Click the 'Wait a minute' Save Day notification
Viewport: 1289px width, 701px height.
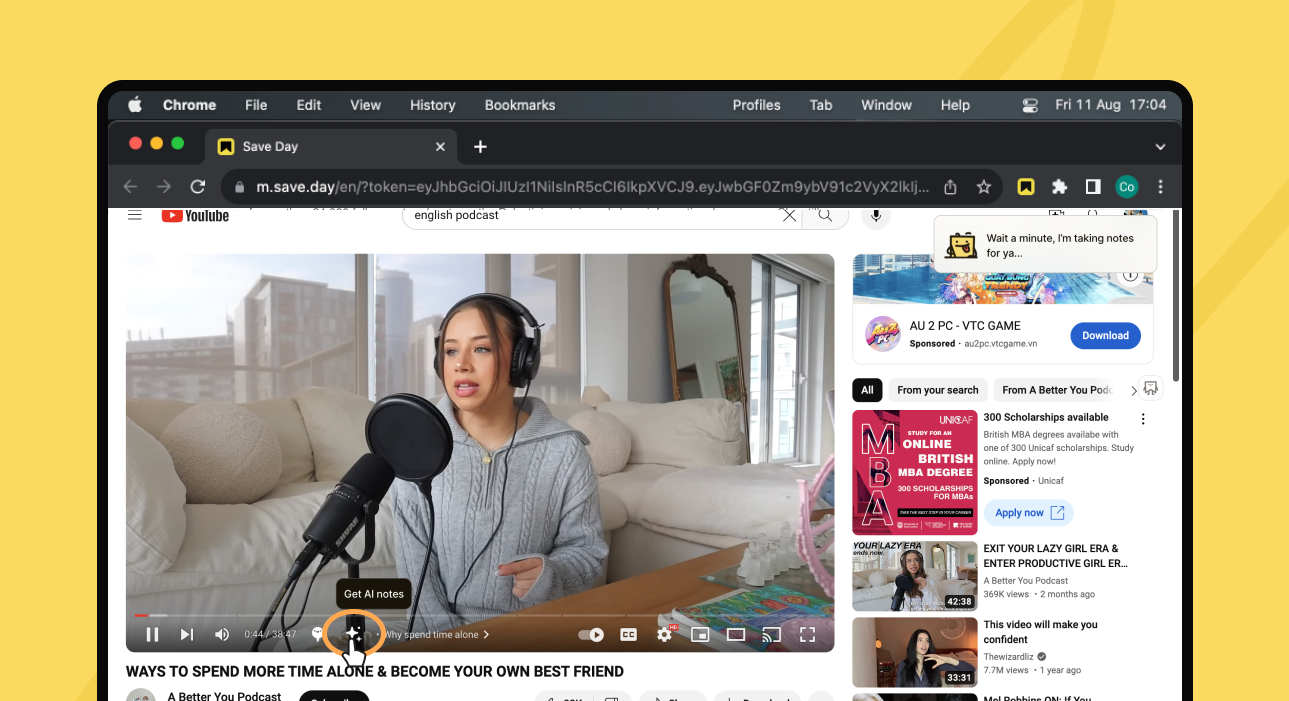(x=1045, y=245)
